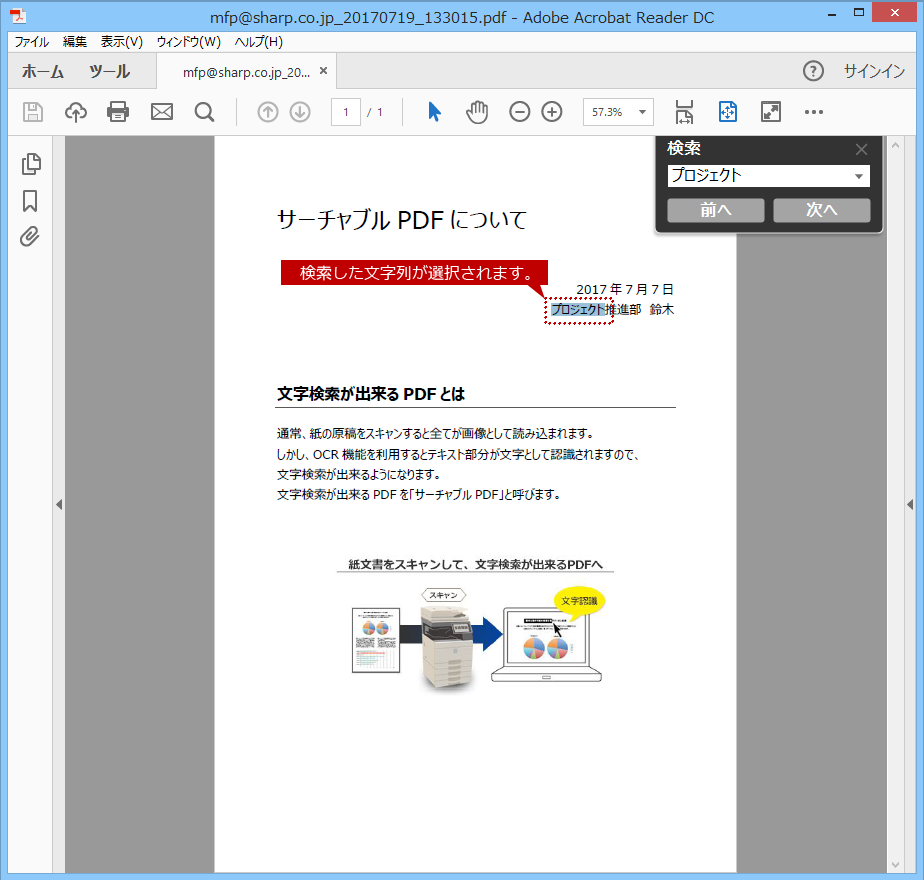Open bookmarks panel icon
The width and height of the screenshot is (924, 880).
tap(30, 201)
